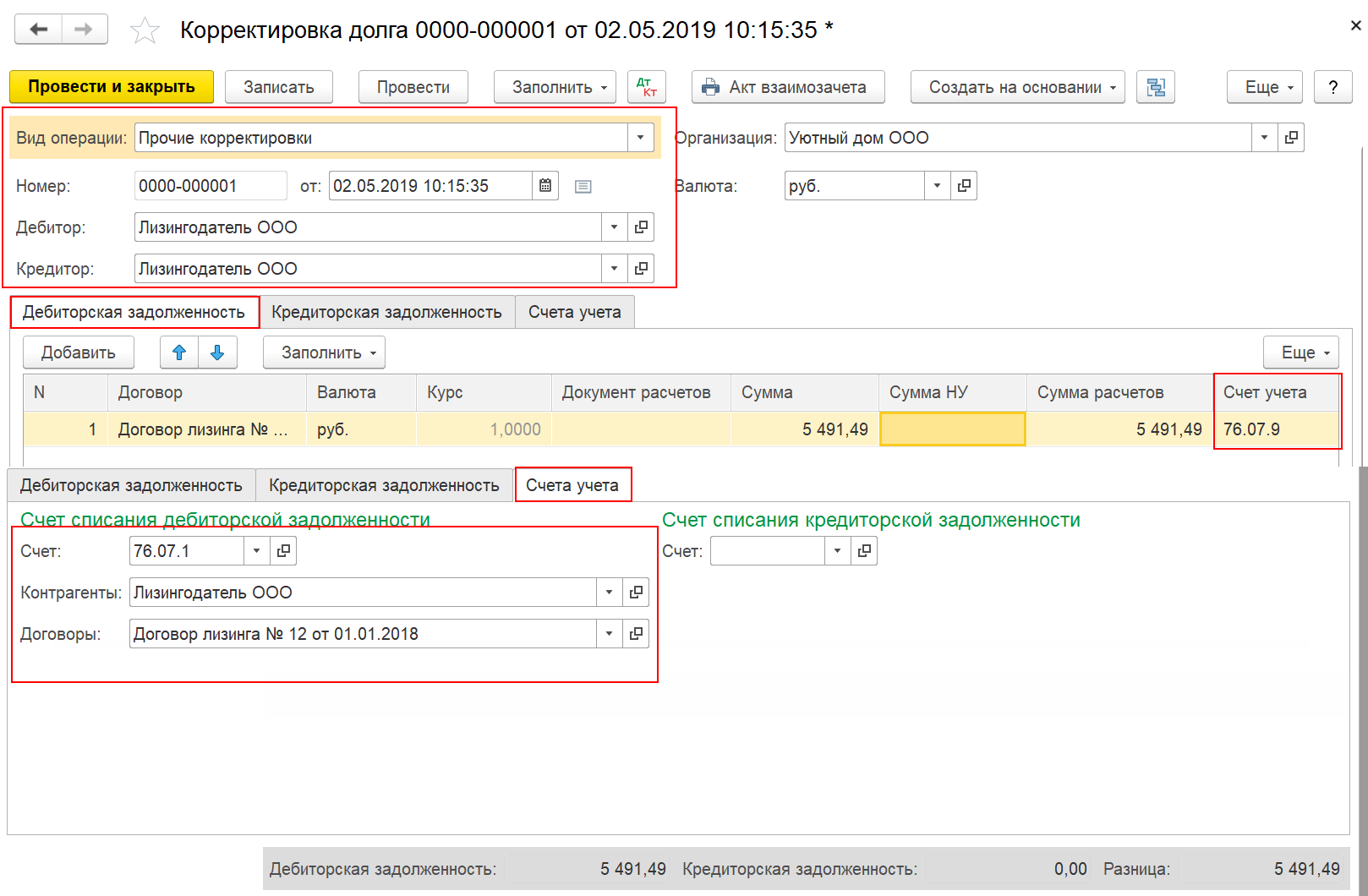
Task: Expand the Вид операции dropdown
Action: click(x=640, y=138)
